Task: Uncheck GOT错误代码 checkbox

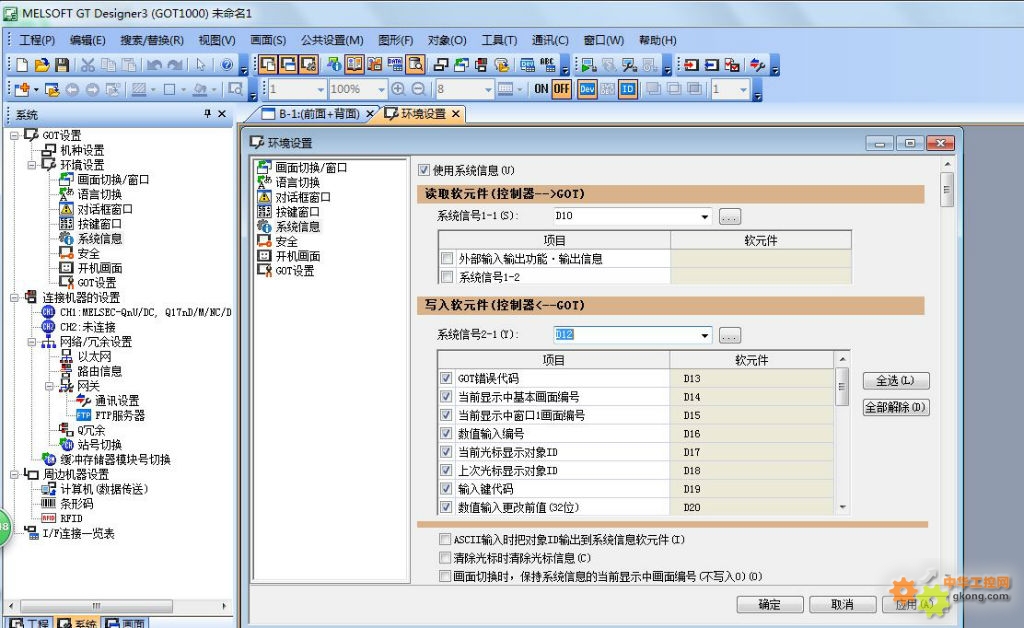Action: tap(447, 378)
